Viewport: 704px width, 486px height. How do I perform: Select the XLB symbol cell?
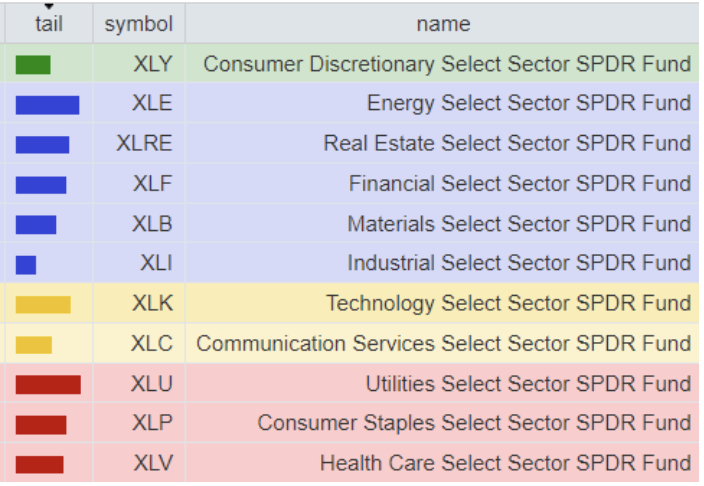coord(151,224)
